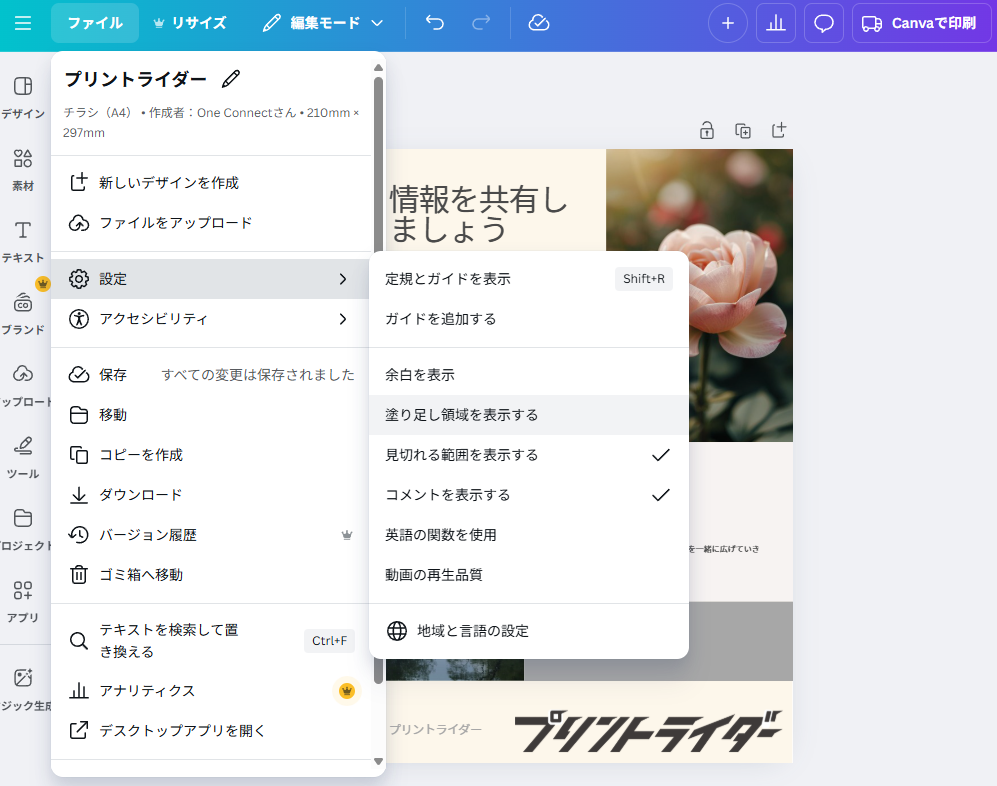997x786 pixels.
Task: Open the ファイル menu
Action: tap(95, 22)
